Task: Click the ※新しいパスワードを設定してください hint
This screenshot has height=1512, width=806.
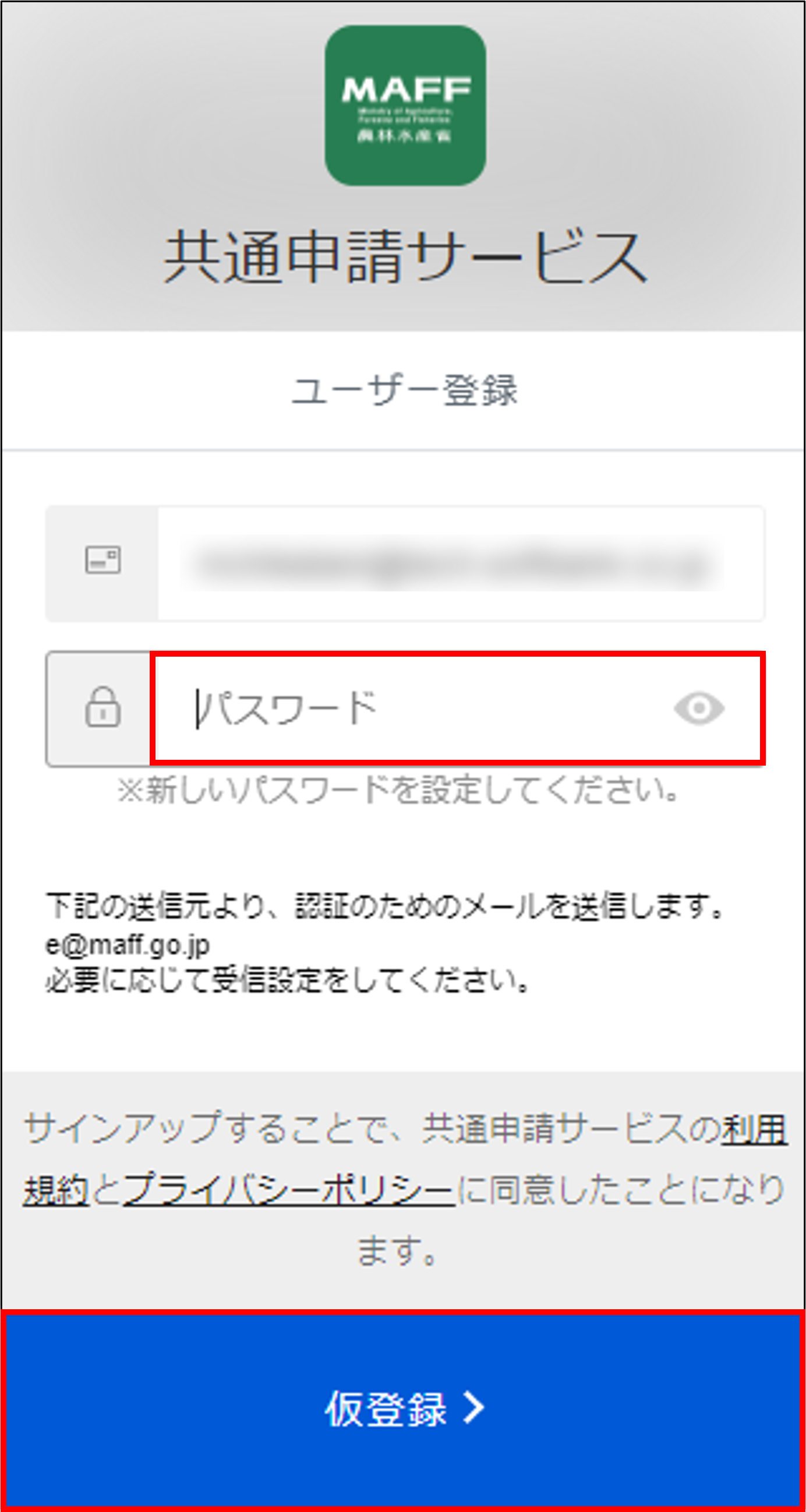Action: click(398, 790)
